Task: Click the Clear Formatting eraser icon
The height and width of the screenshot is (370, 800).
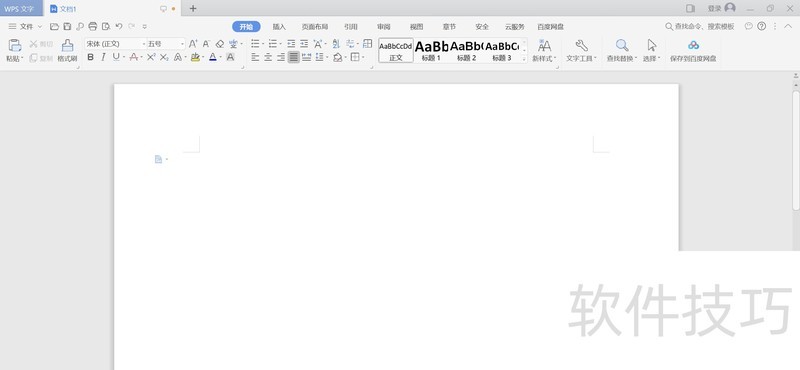Action: click(x=220, y=44)
